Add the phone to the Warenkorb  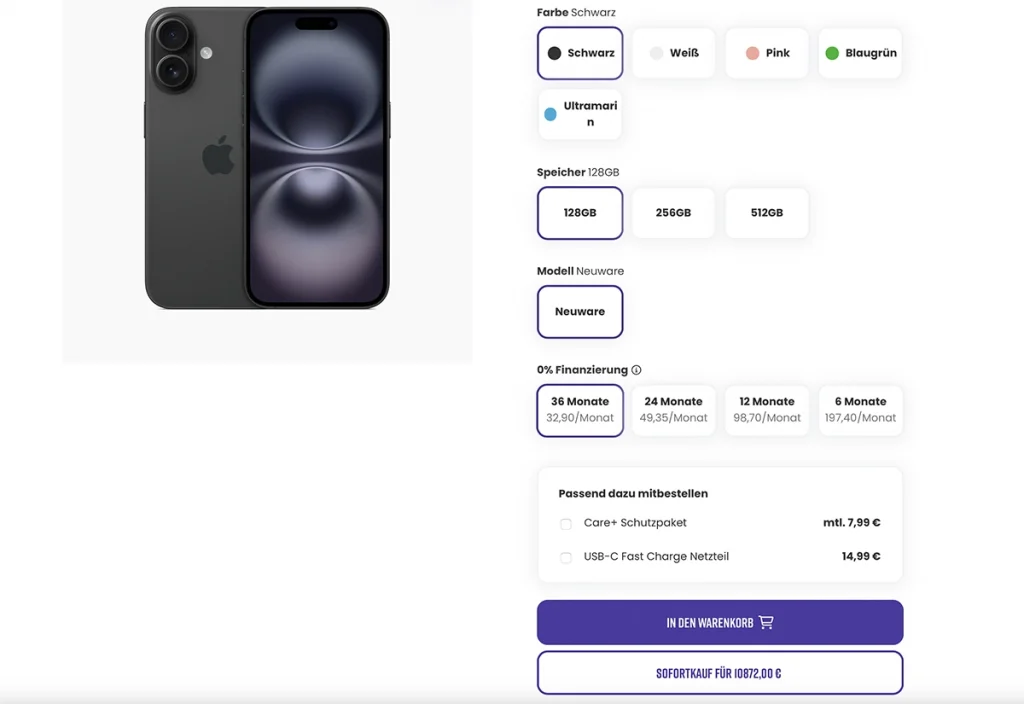719,622
